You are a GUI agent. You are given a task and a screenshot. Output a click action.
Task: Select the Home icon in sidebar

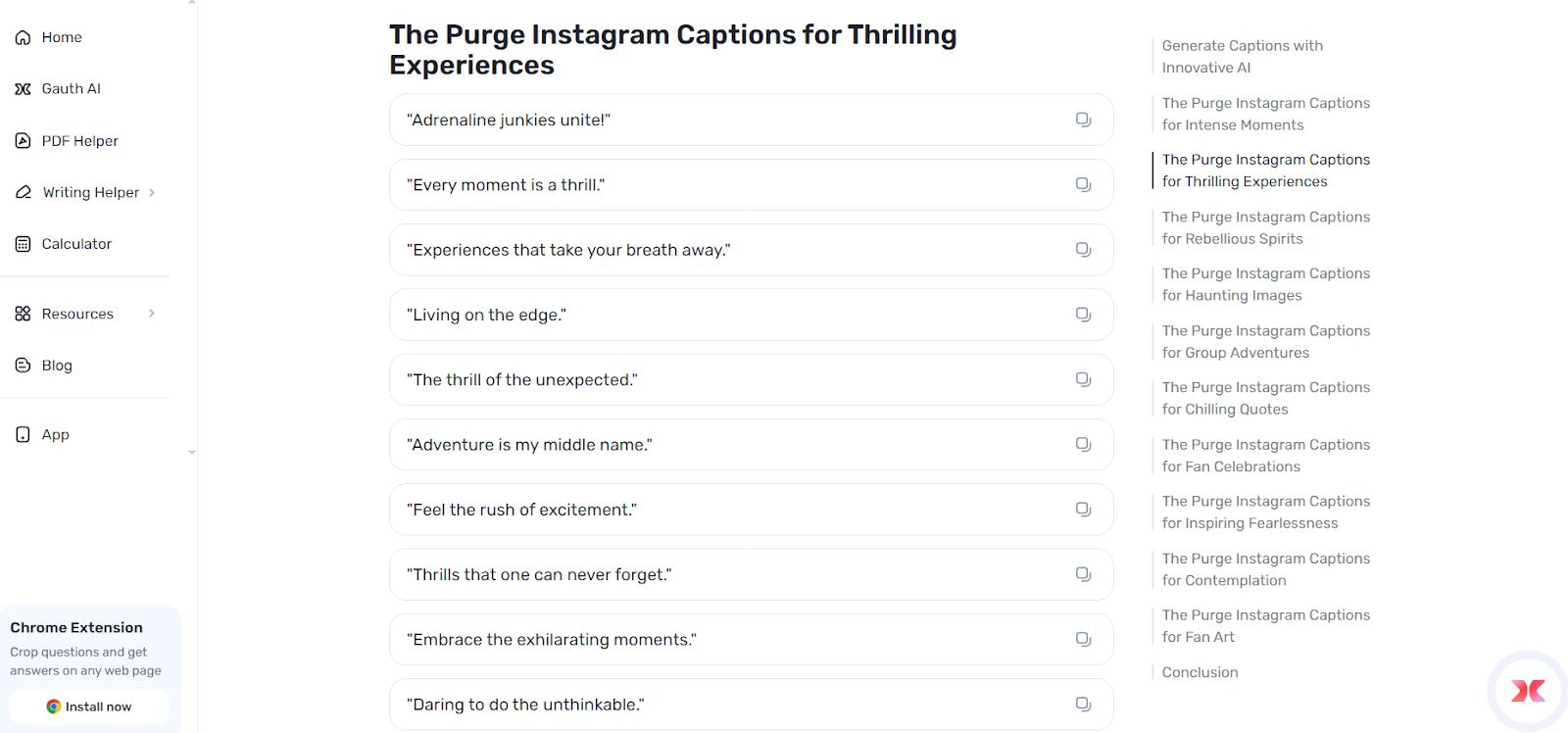point(23,37)
